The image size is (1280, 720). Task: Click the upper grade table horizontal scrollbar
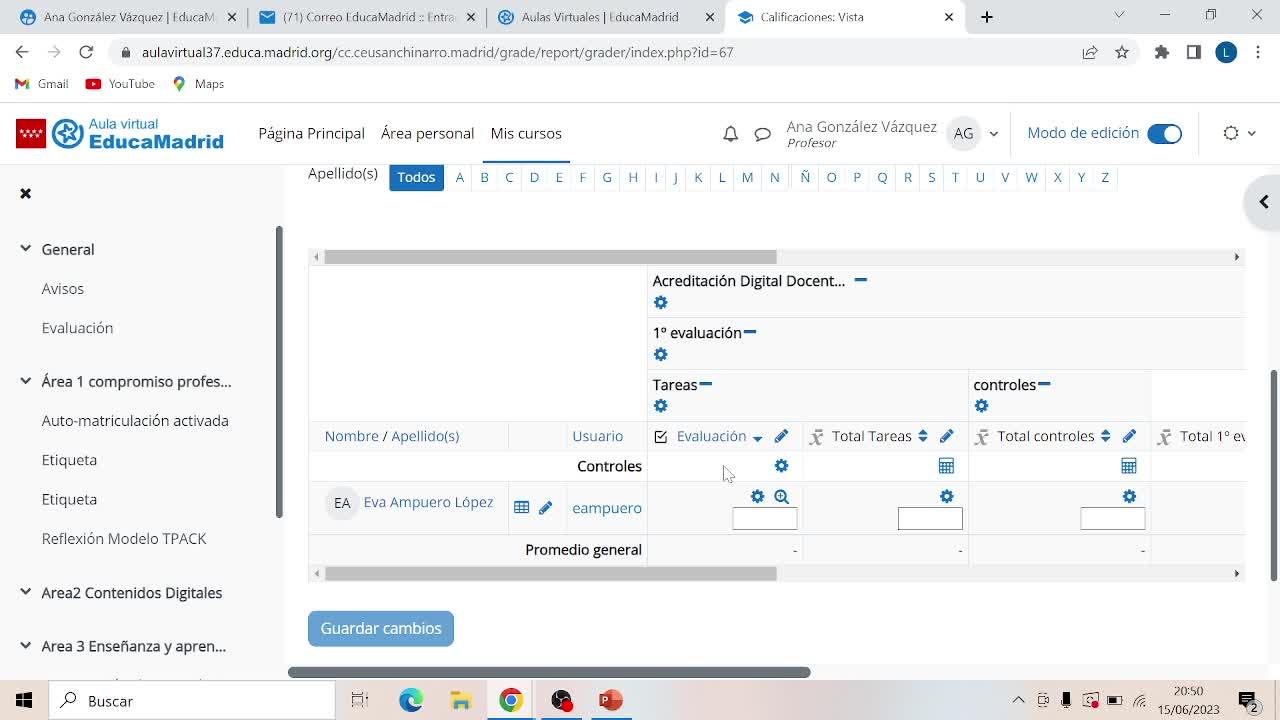[x=550, y=257]
